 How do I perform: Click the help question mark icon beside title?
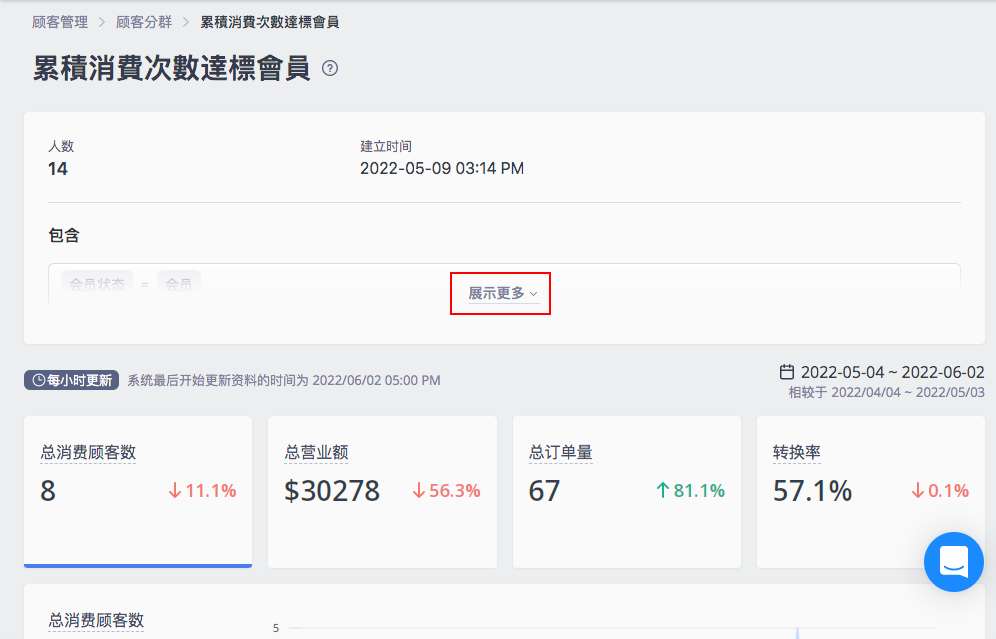(330, 68)
